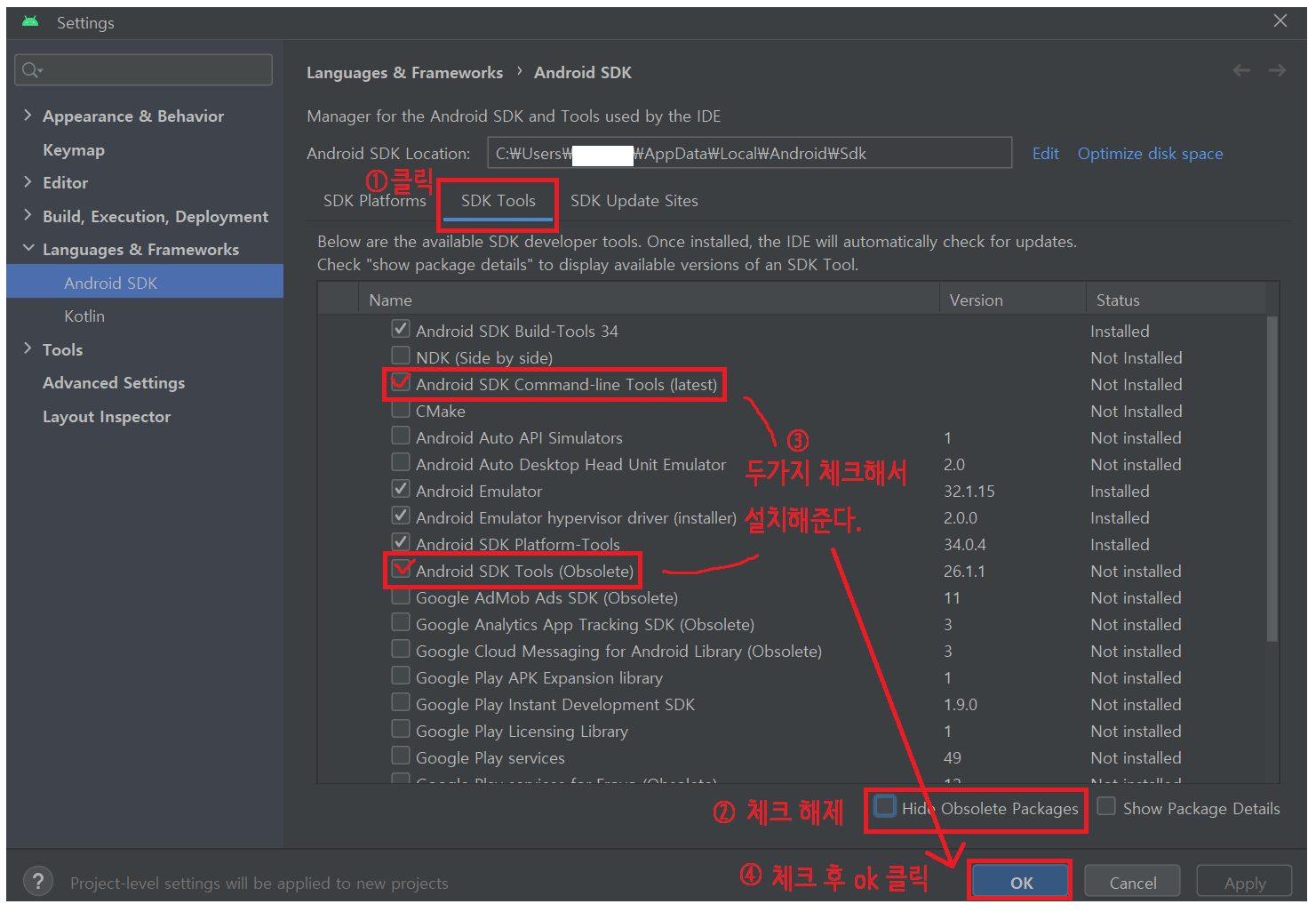
Task: Navigate back with the left arrow icon
Action: click(x=1241, y=71)
